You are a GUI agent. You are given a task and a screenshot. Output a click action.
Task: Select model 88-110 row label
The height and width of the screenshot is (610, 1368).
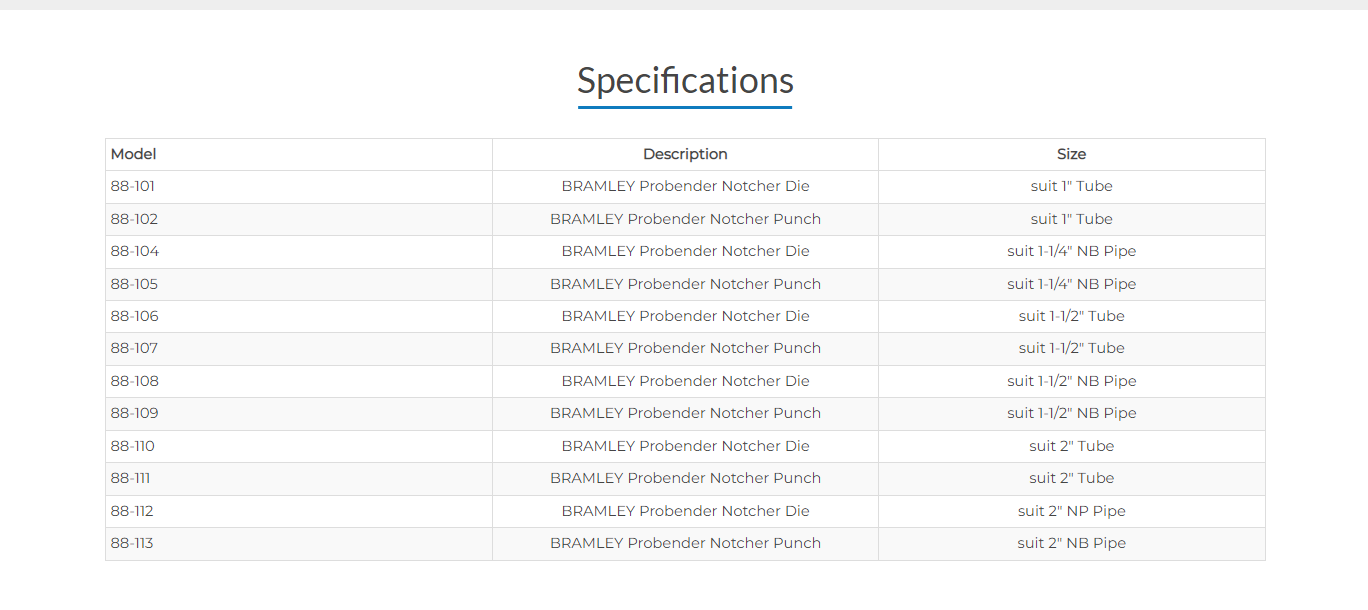tap(133, 446)
